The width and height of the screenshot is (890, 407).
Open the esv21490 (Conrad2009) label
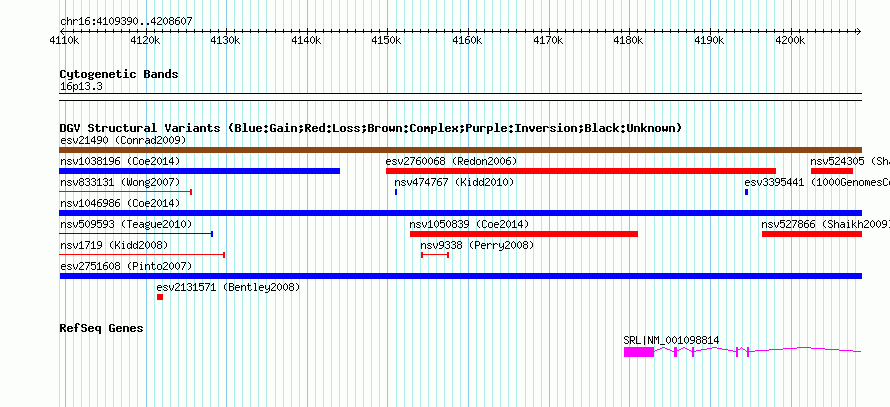pyautogui.click(x=123, y=140)
